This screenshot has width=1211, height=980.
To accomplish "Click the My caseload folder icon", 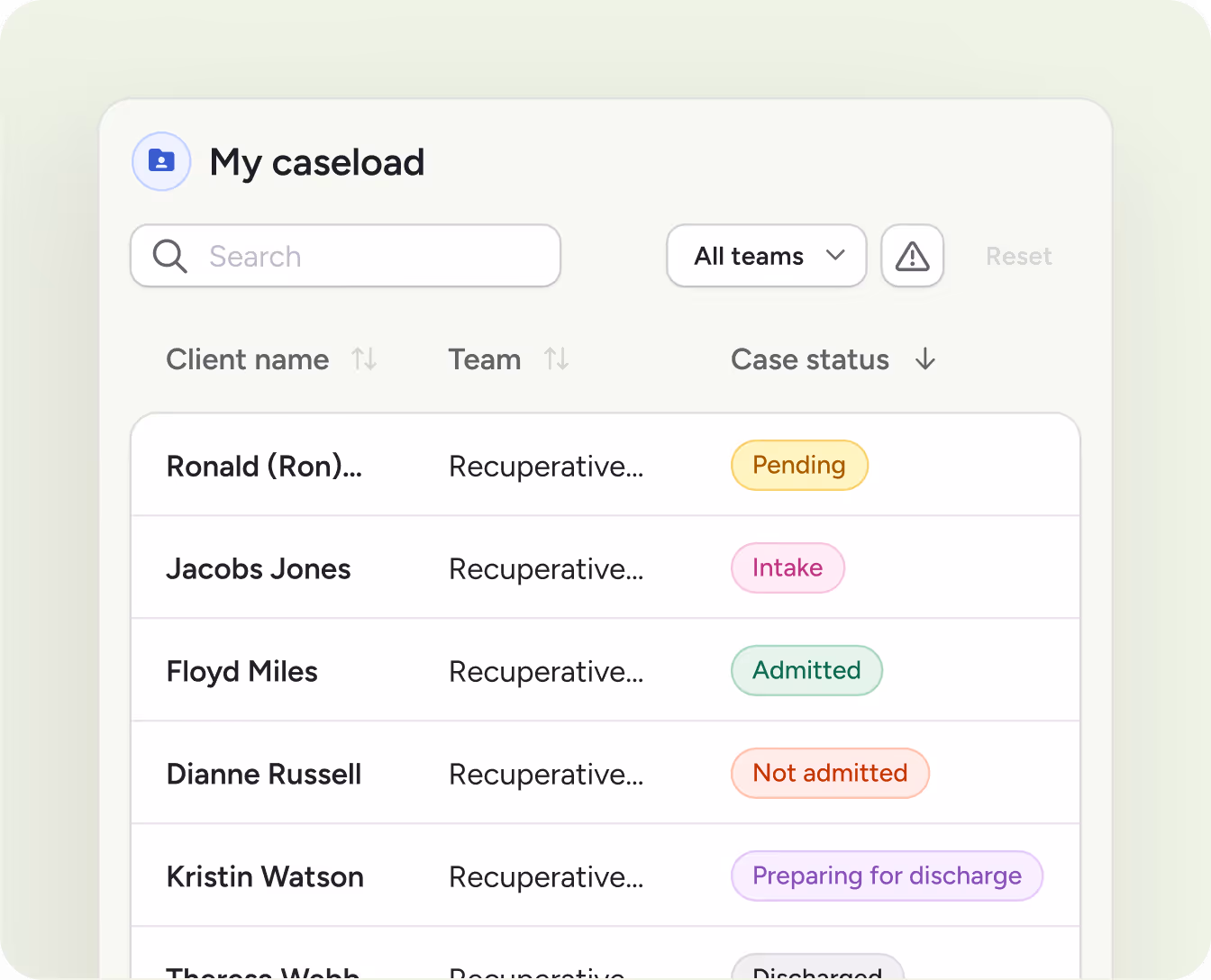I will pyautogui.click(x=161, y=161).
